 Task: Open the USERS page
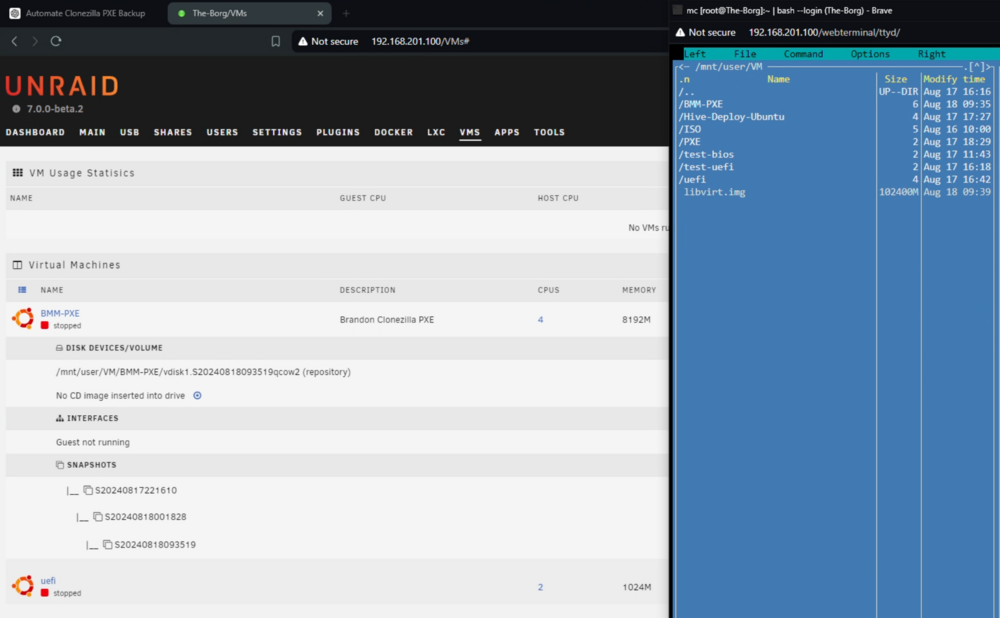(222, 132)
